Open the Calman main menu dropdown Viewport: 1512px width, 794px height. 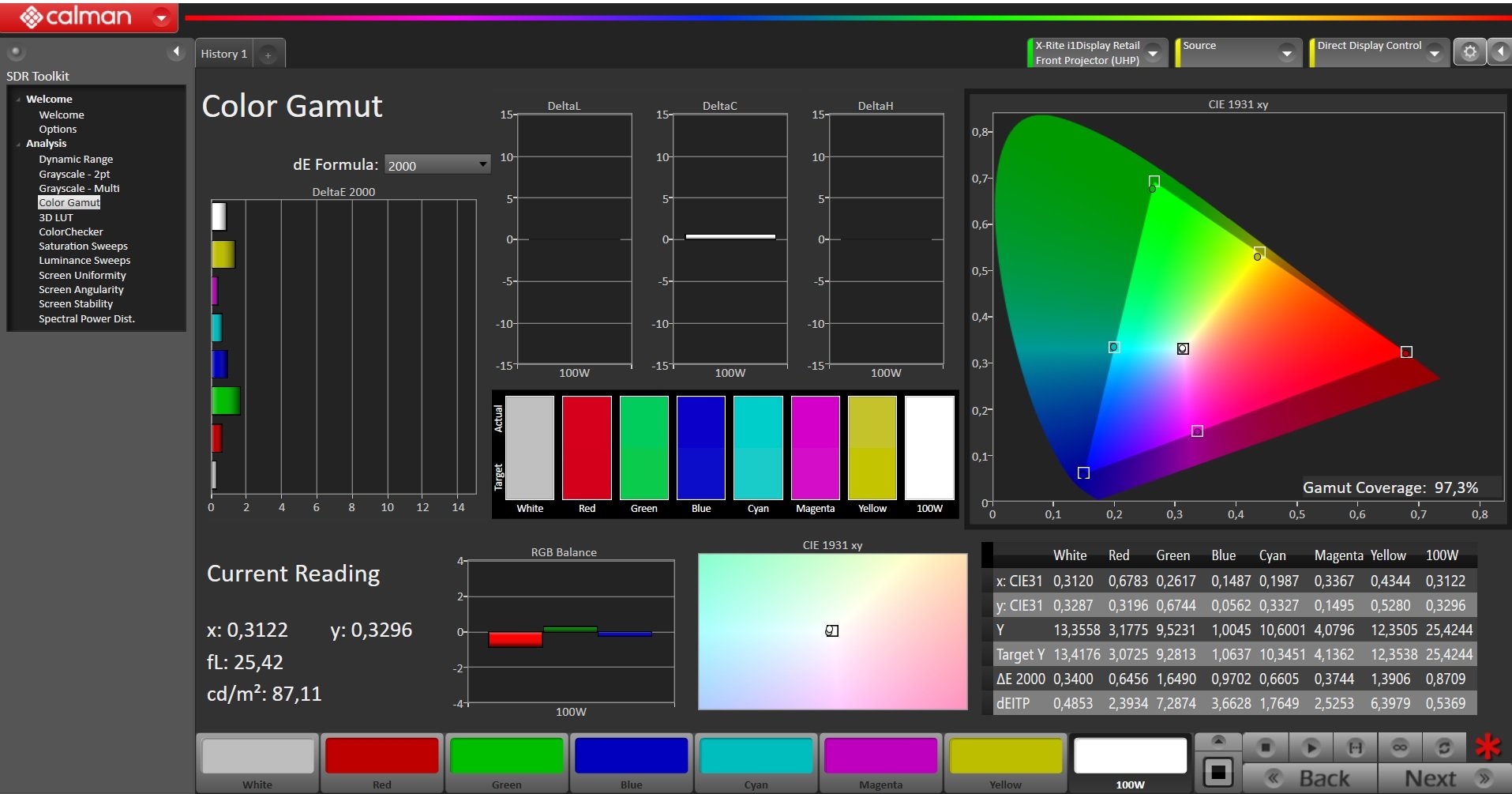click(x=161, y=17)
